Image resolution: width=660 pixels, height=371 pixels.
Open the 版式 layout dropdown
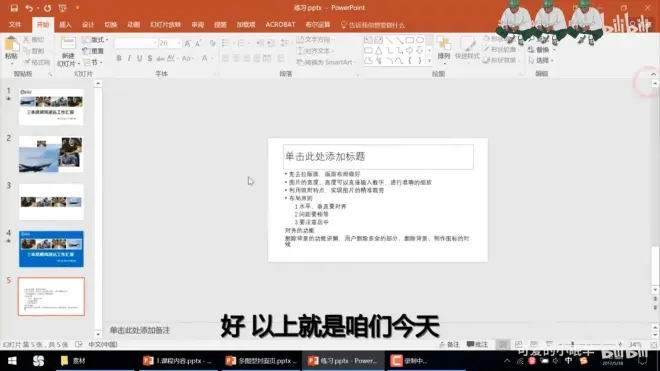point(96,40)
